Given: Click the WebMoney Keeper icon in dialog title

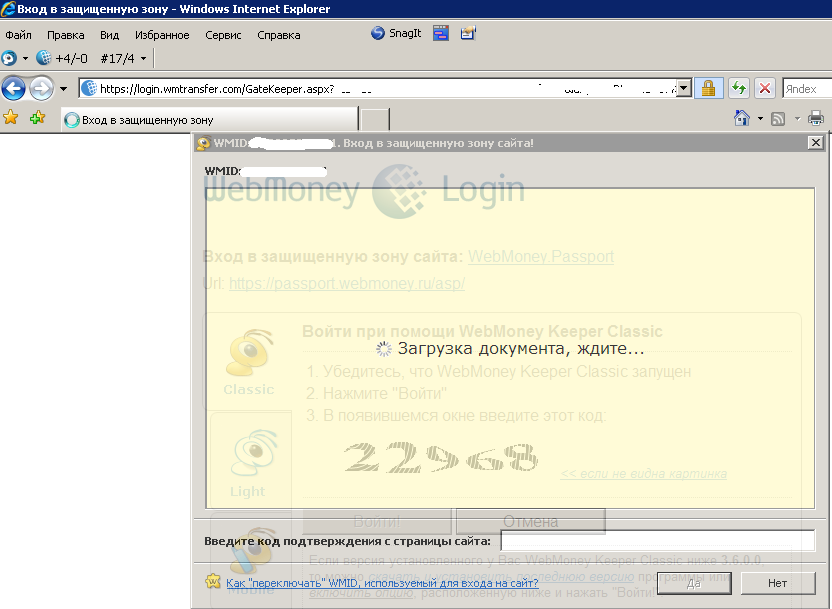Looking at the screenshot, I should 203,143.
